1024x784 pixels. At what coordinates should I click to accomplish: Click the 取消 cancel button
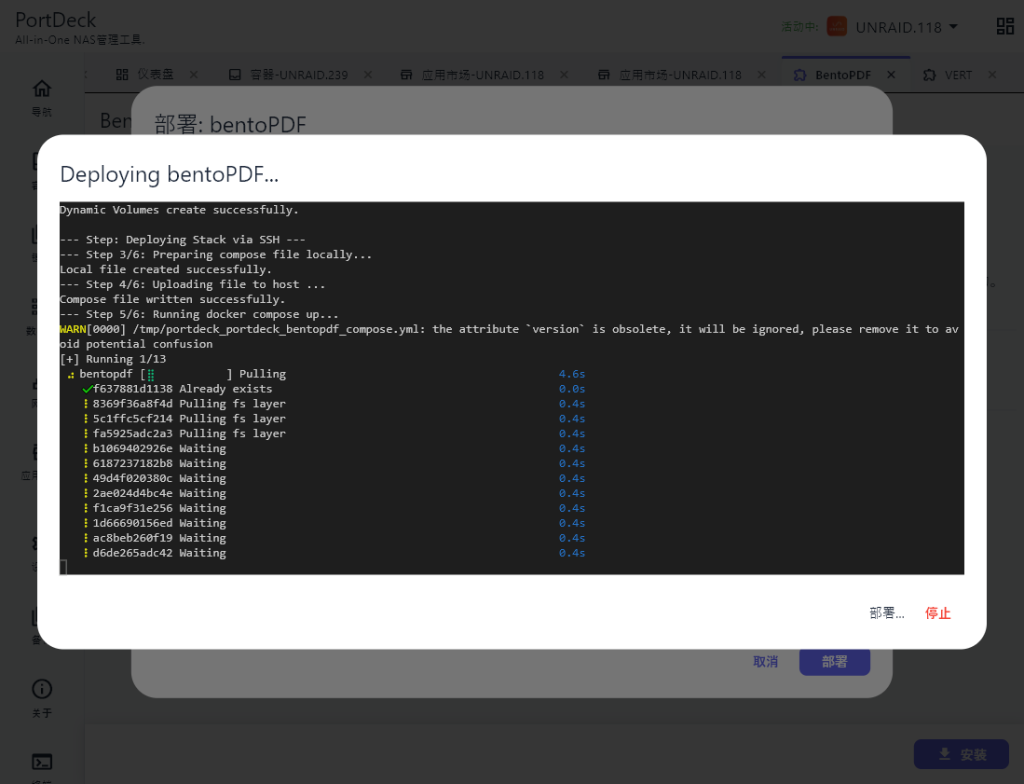(765, 662)
